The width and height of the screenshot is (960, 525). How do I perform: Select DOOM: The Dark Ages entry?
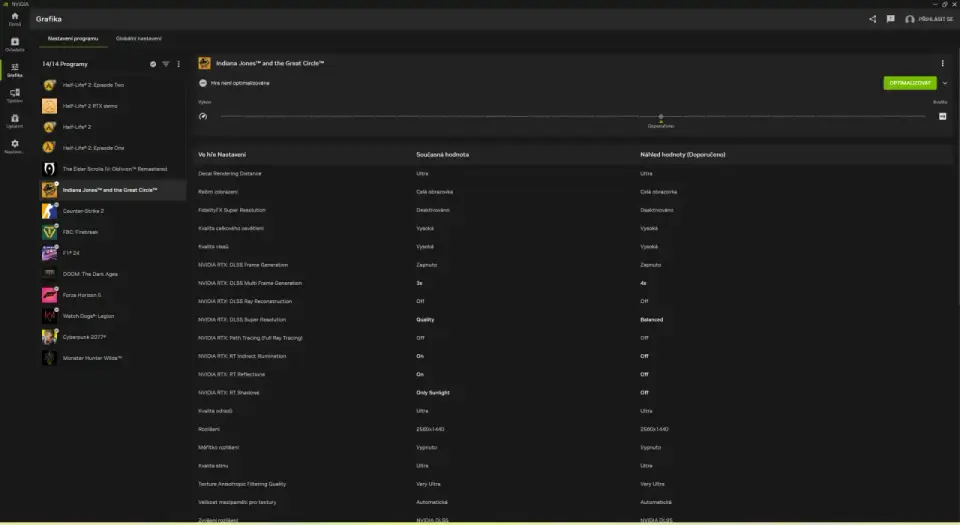pos(113,274)
